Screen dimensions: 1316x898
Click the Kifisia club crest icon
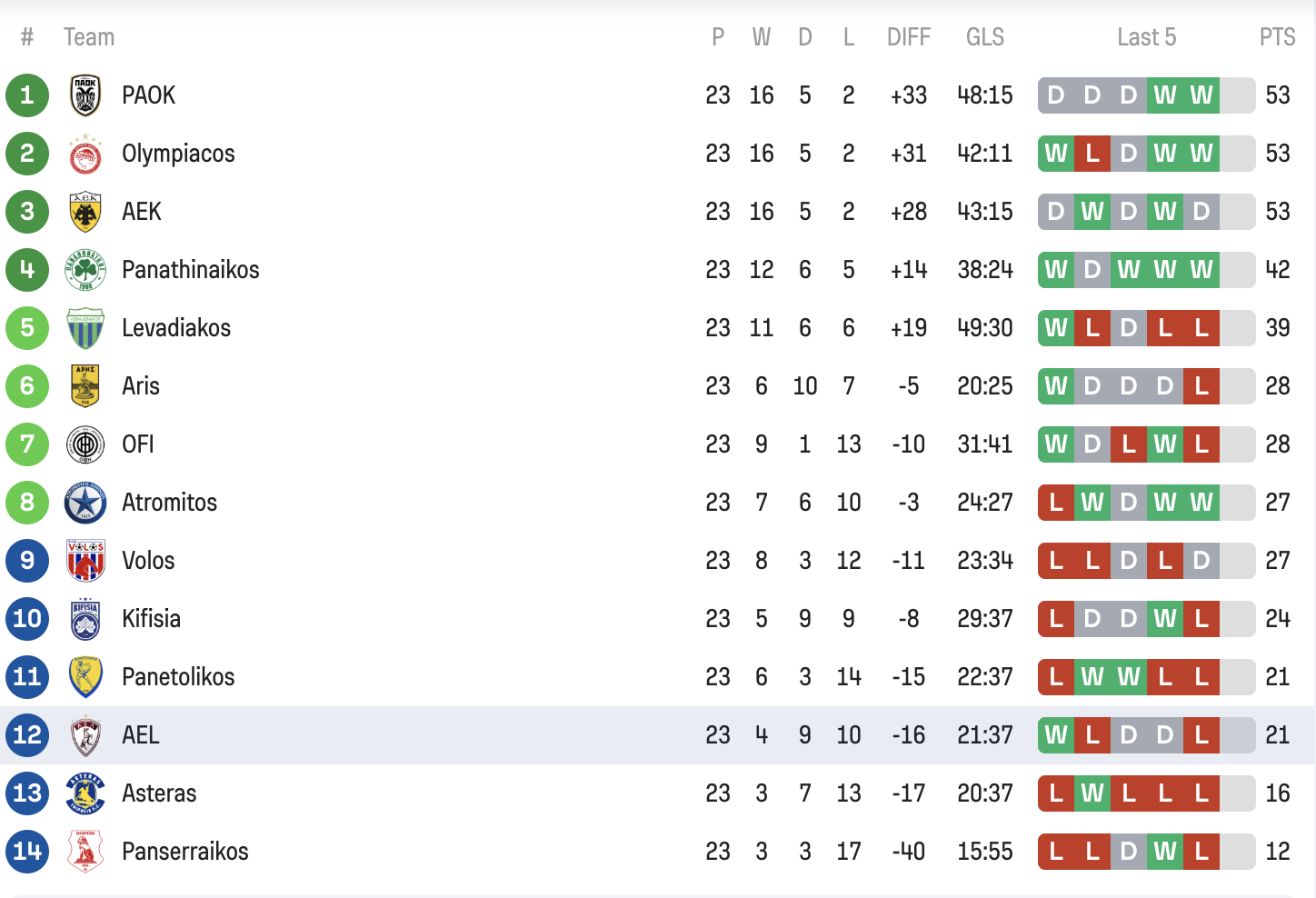pyautogui.click(x=85, y=619)
